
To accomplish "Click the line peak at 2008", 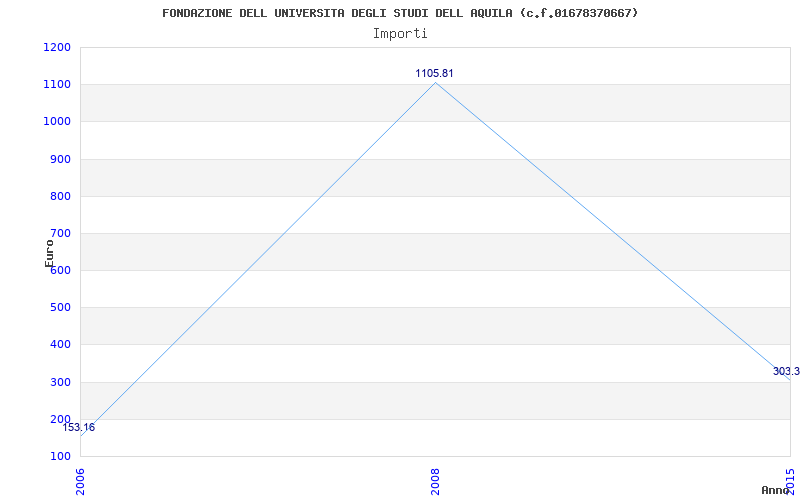I will (435, 83).
